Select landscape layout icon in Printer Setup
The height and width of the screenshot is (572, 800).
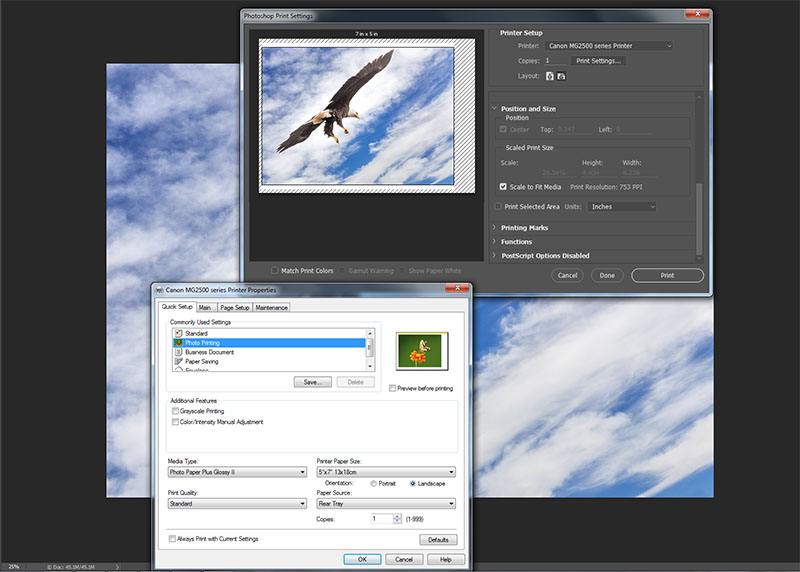[561, 76]
